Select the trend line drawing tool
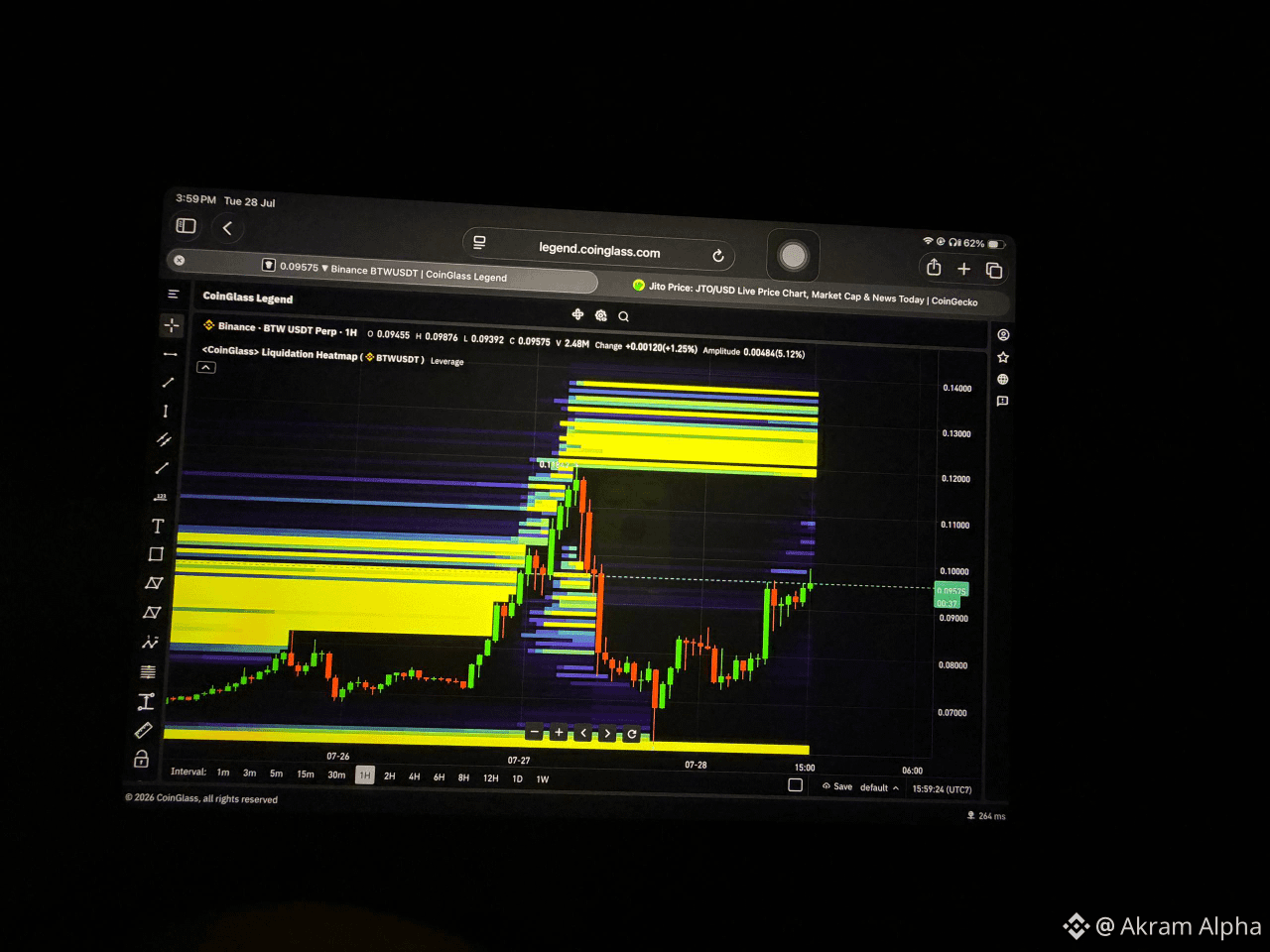1270x952 pixels. 168,382
